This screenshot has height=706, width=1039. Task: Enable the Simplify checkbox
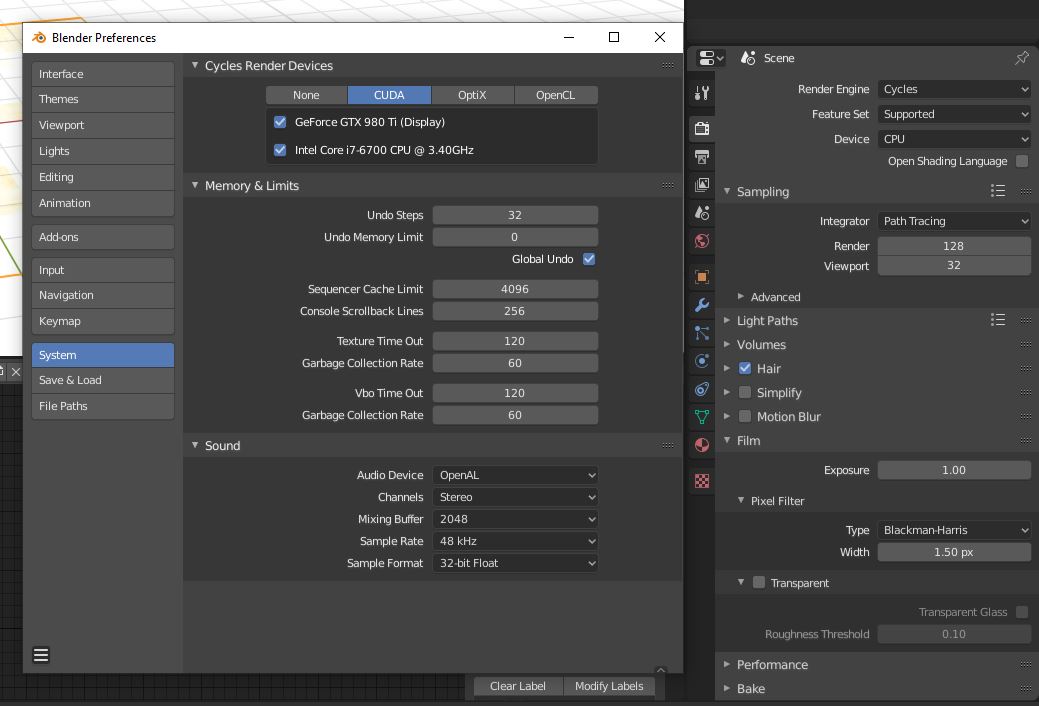[745, 392]
